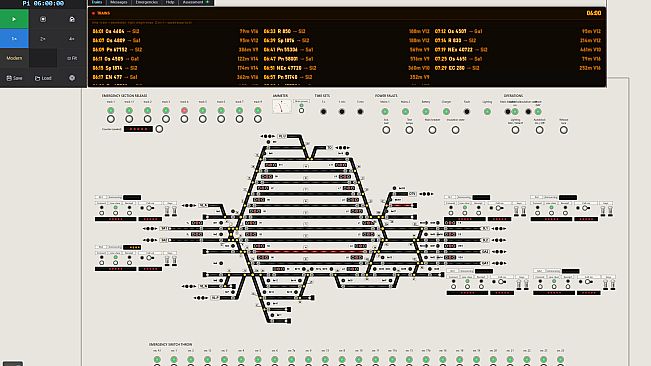Screen dimensions: 651x366
Task: Click the Fit view button
Action: coord(72,58)
